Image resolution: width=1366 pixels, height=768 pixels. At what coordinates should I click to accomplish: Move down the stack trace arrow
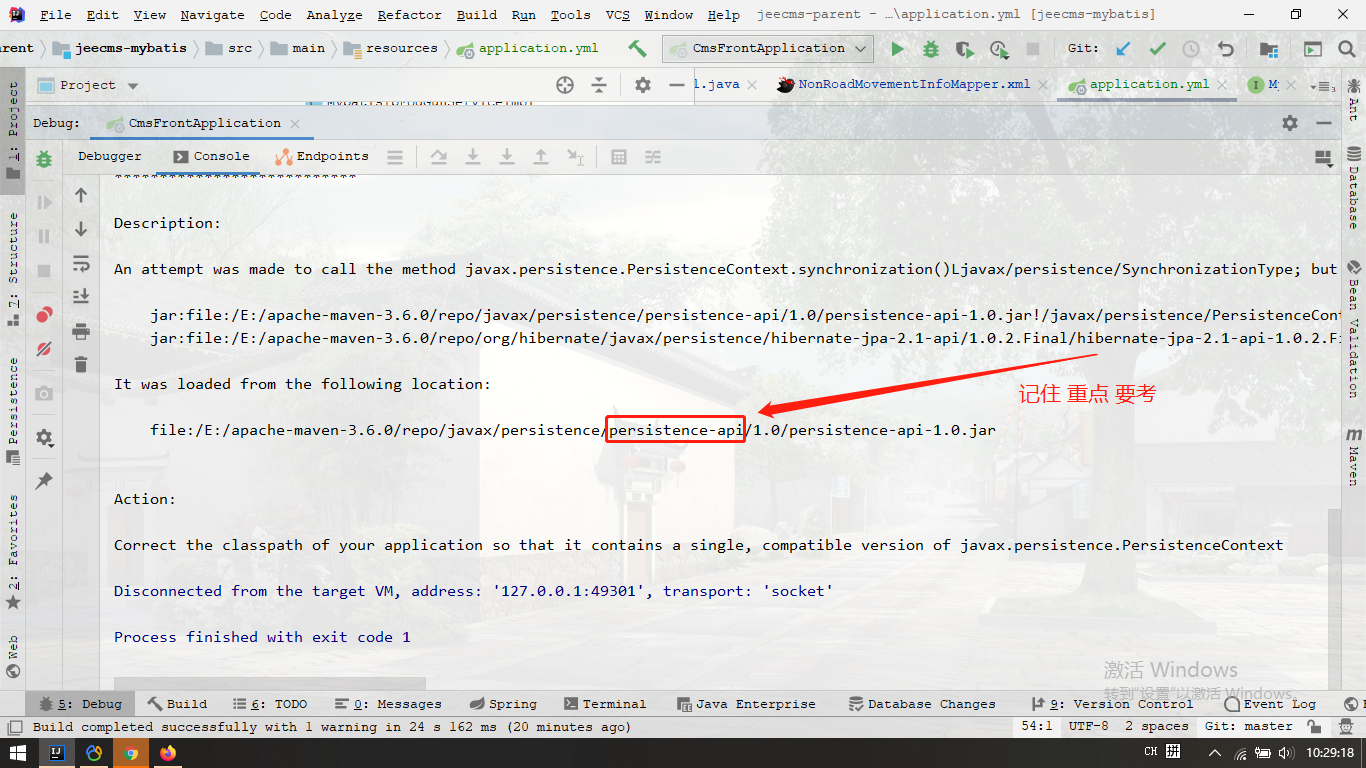tap(81, 230)
